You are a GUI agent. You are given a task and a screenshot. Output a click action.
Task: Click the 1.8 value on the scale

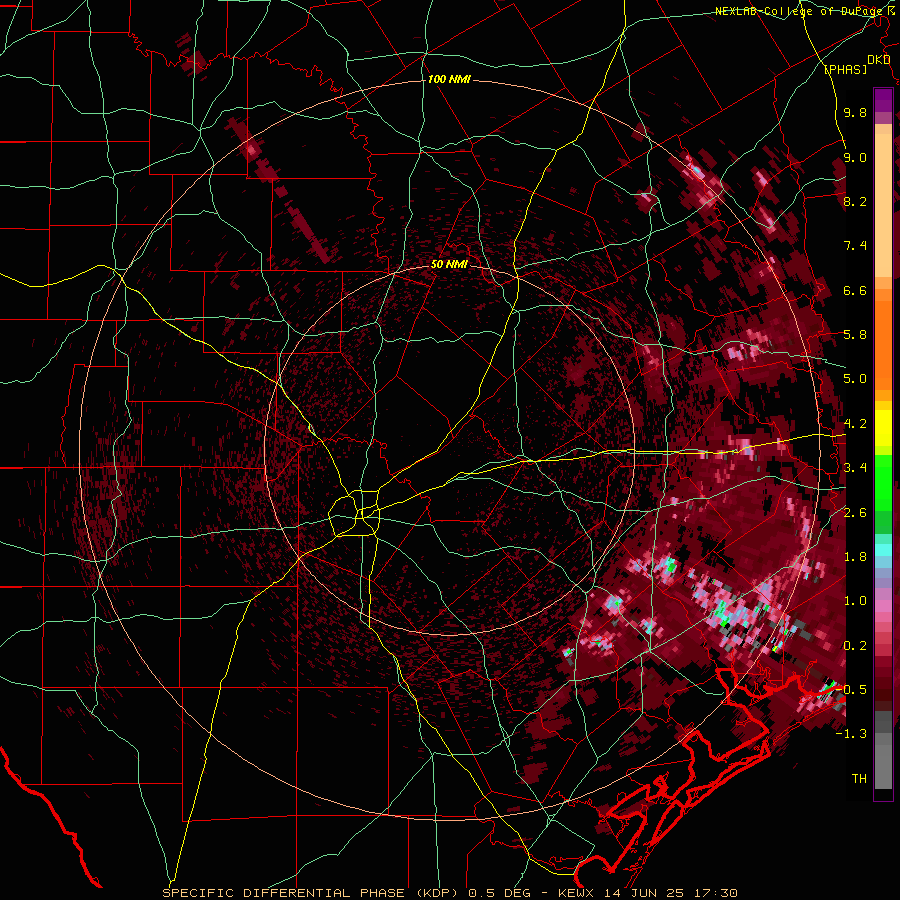click(x=855, y=557)
